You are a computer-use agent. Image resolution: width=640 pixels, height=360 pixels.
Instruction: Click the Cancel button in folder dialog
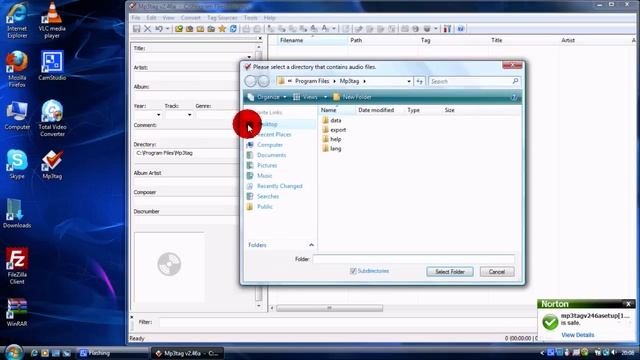tap(497, 272)
